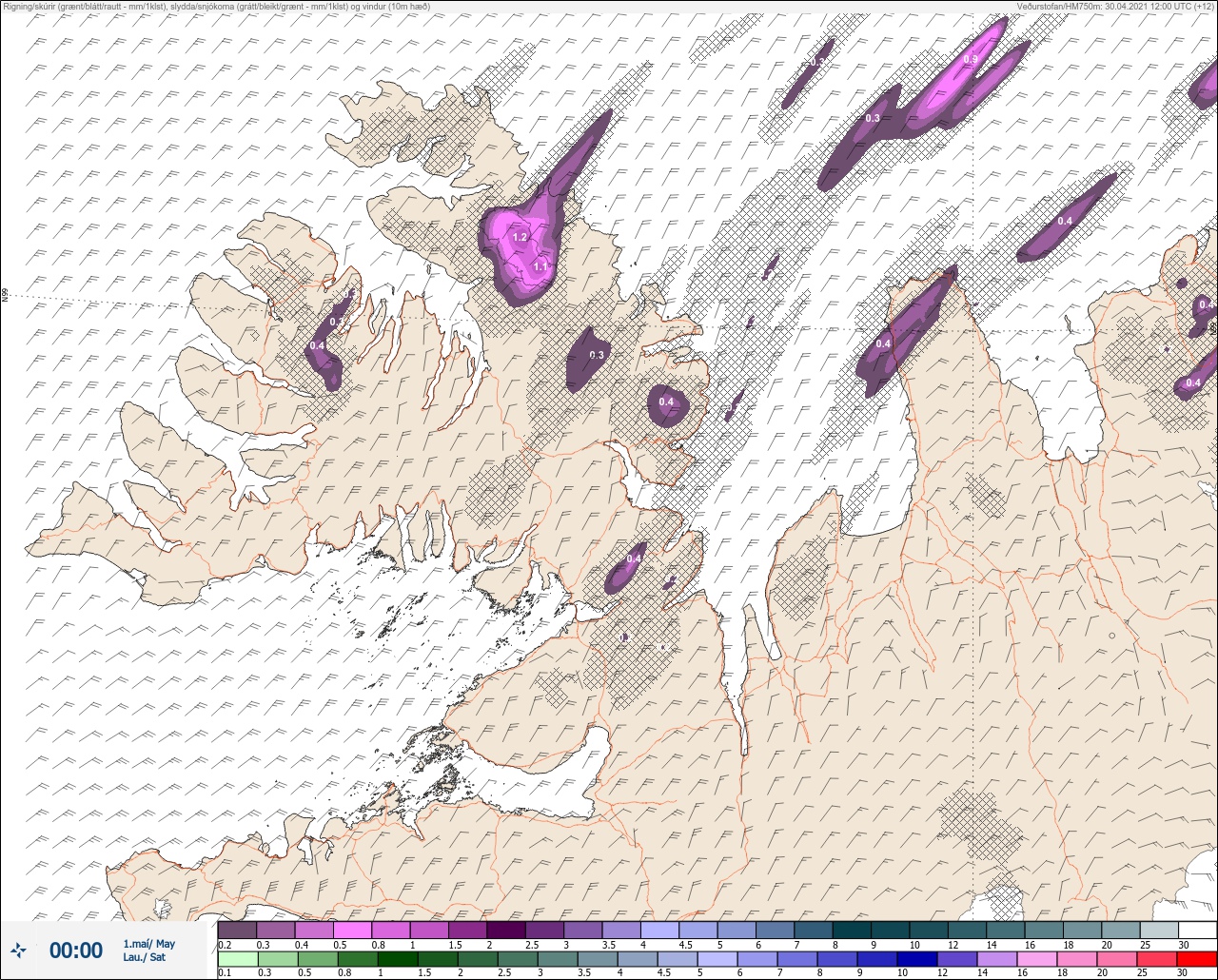Click the Veðurstofan/HM750m timestamp in top-right

coord(1116,6)
